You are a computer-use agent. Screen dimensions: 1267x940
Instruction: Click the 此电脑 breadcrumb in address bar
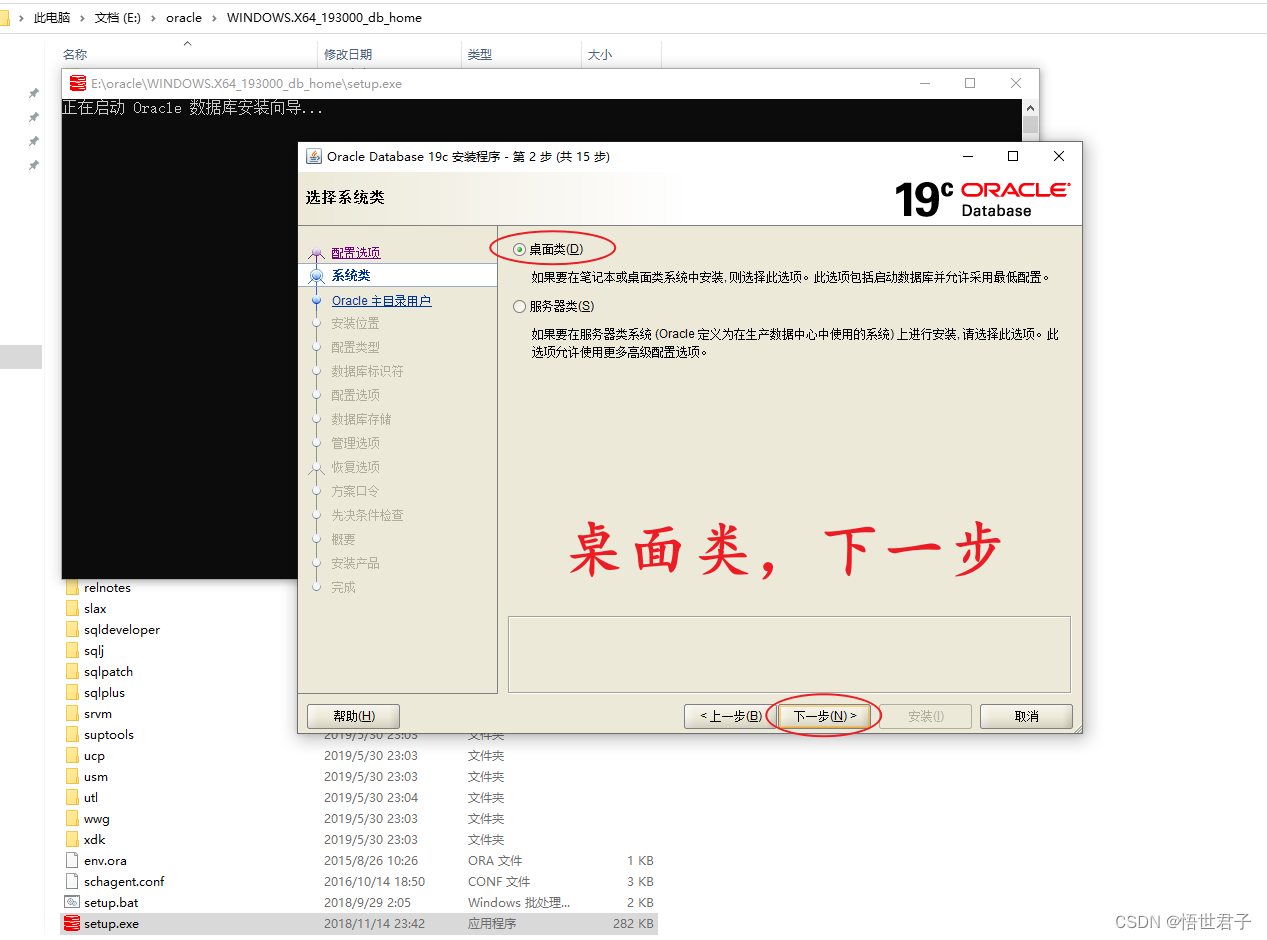tap(52, 18)
